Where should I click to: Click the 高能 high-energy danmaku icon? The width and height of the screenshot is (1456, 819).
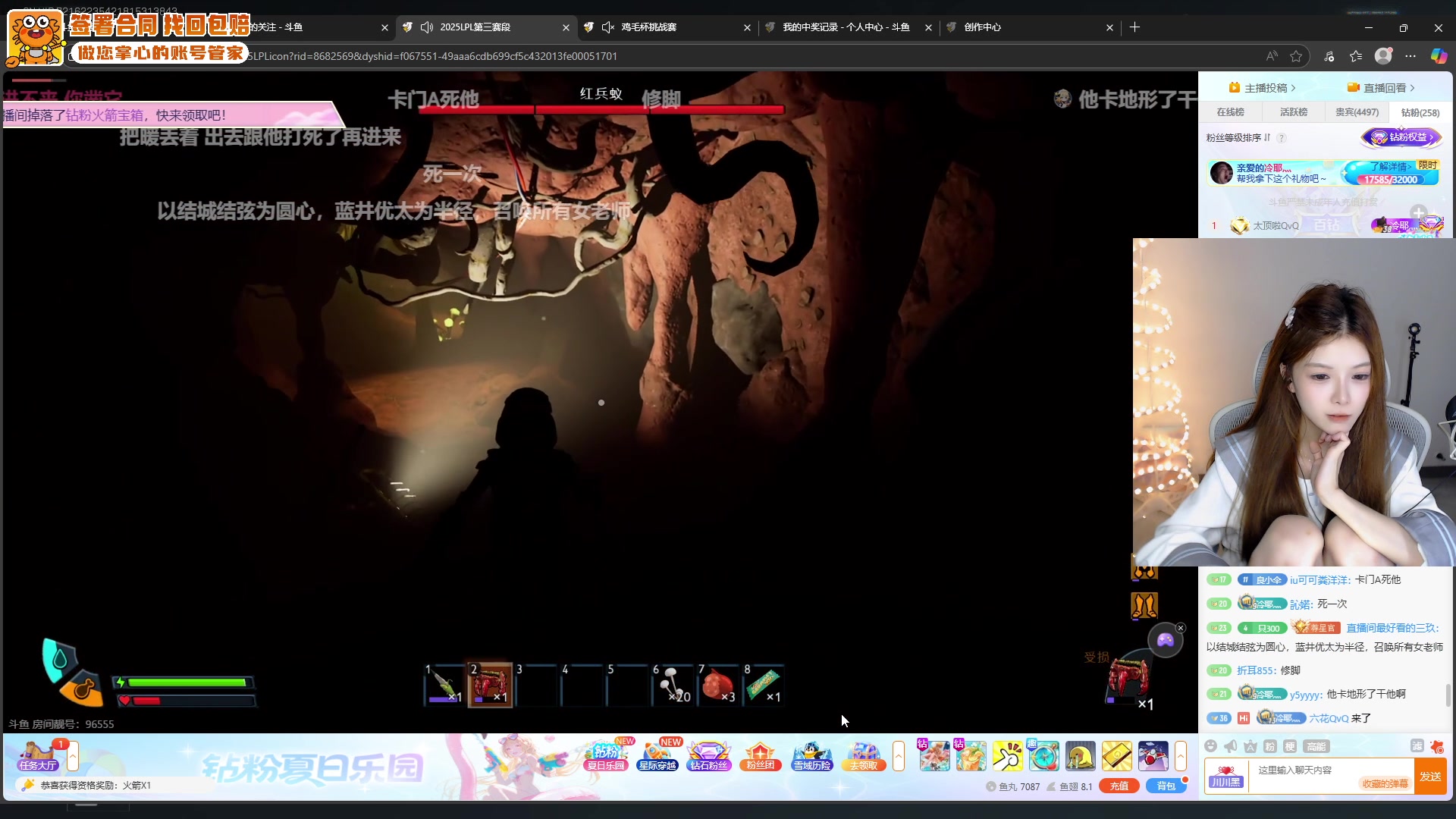tap(1316, 746)
